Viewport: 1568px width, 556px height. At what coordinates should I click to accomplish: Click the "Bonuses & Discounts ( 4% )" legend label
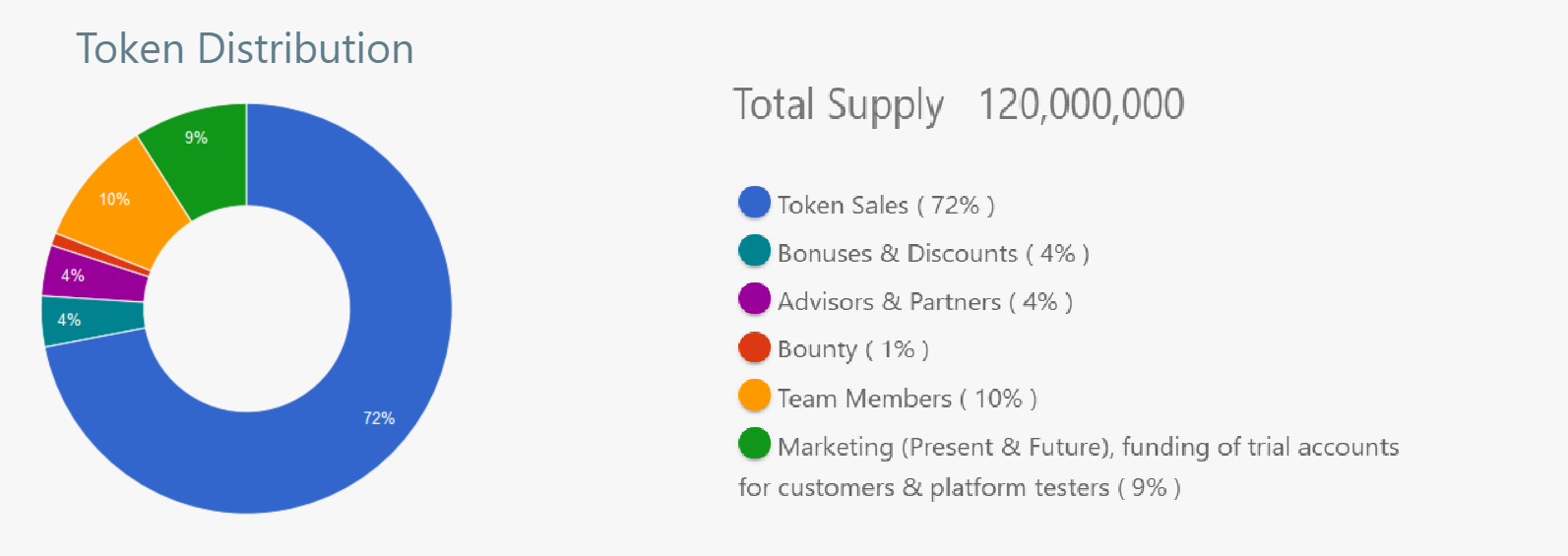(x=933, y=253)
